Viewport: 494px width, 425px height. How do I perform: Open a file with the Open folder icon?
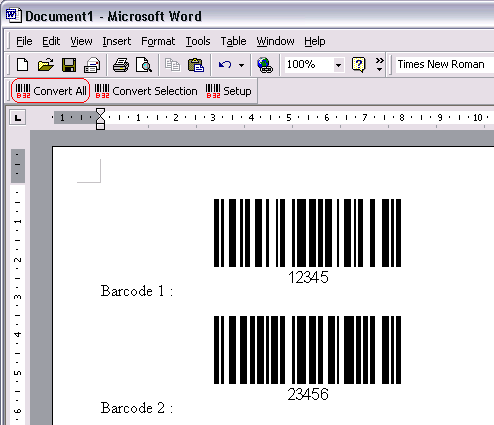click(46, 65)
